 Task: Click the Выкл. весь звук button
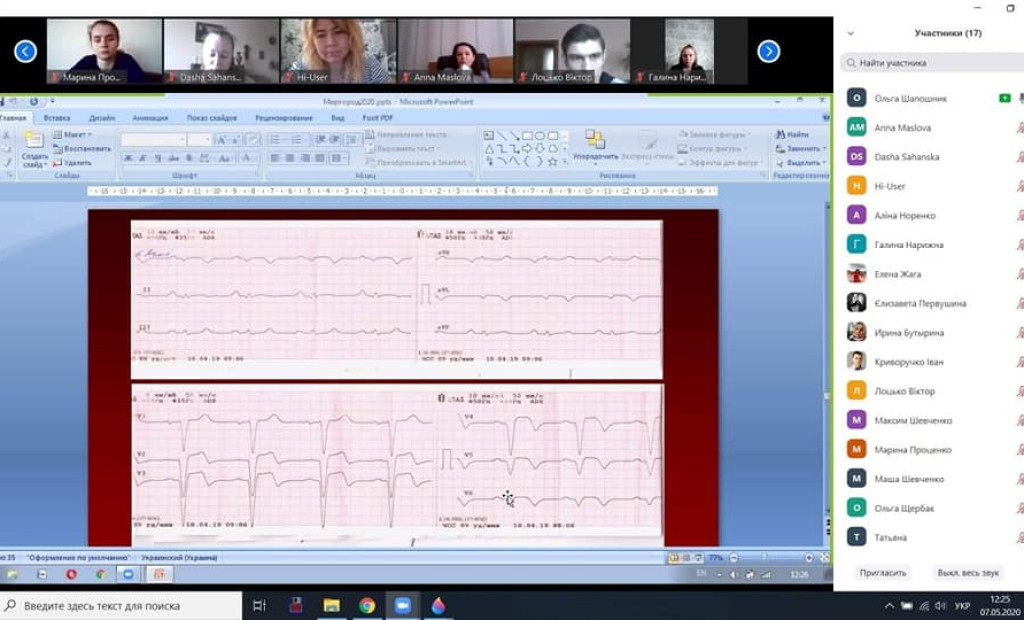pos(967,573)
